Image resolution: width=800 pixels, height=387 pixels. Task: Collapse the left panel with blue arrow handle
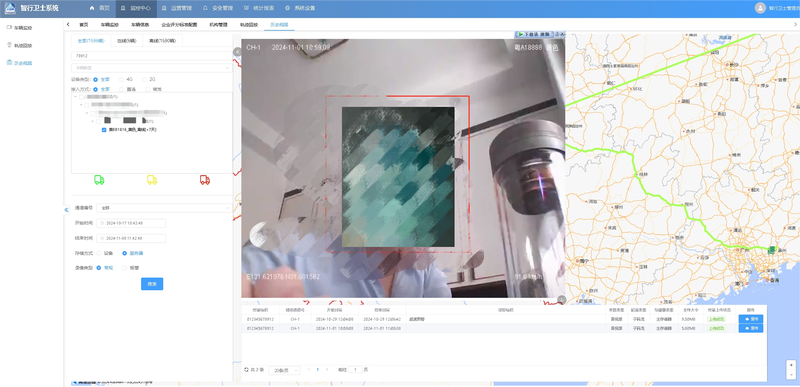66,210
